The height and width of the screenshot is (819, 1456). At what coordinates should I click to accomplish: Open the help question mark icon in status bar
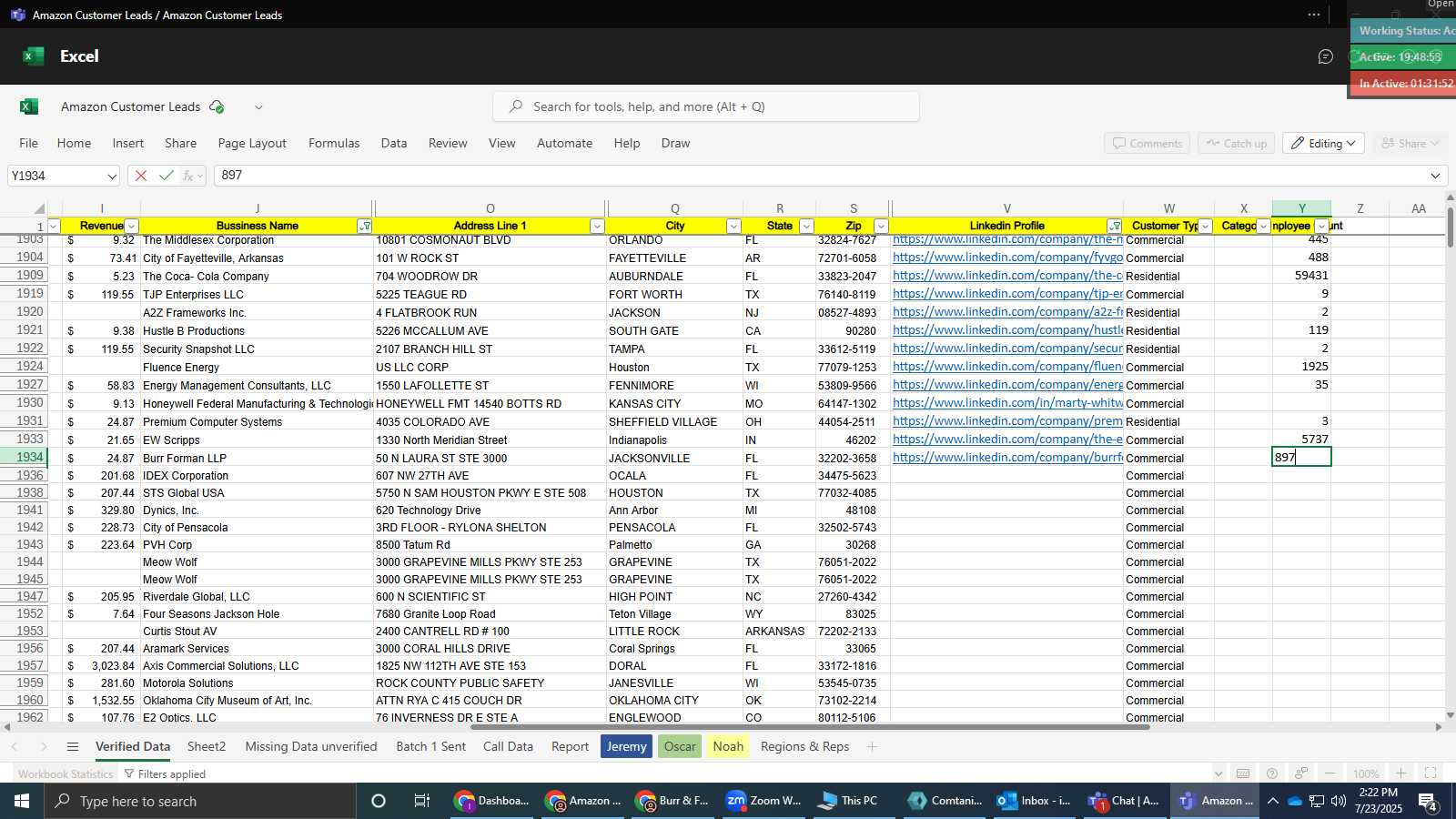point(1271,773)
